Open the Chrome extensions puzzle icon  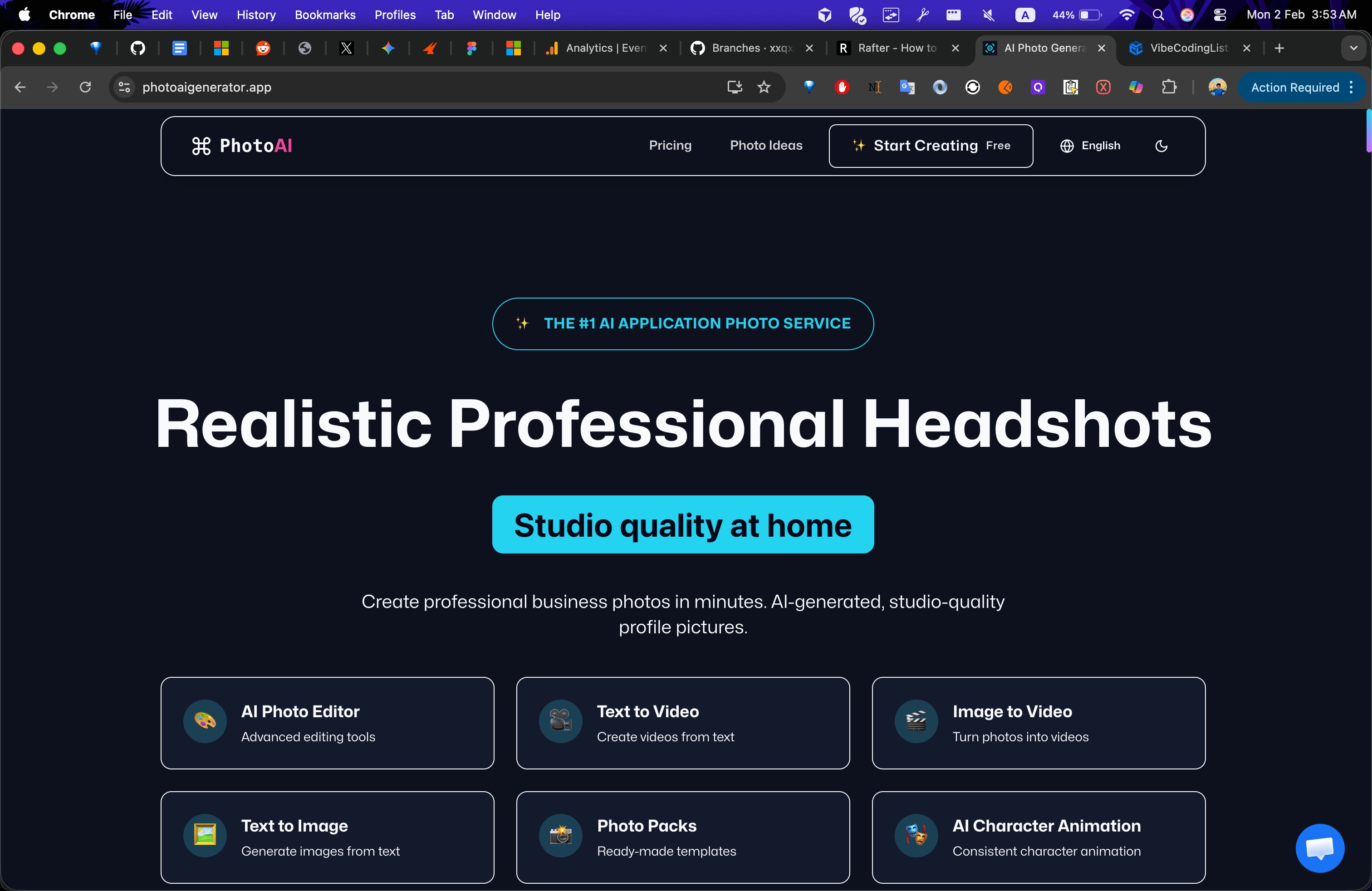coord(1168,87)
